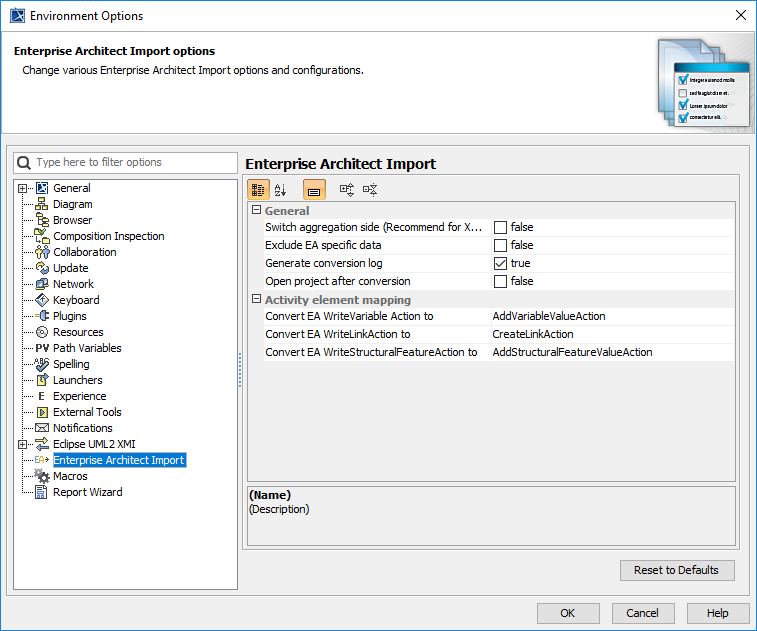Open the Macros options page
757x631 pixels.
click(x=70, y=476)
